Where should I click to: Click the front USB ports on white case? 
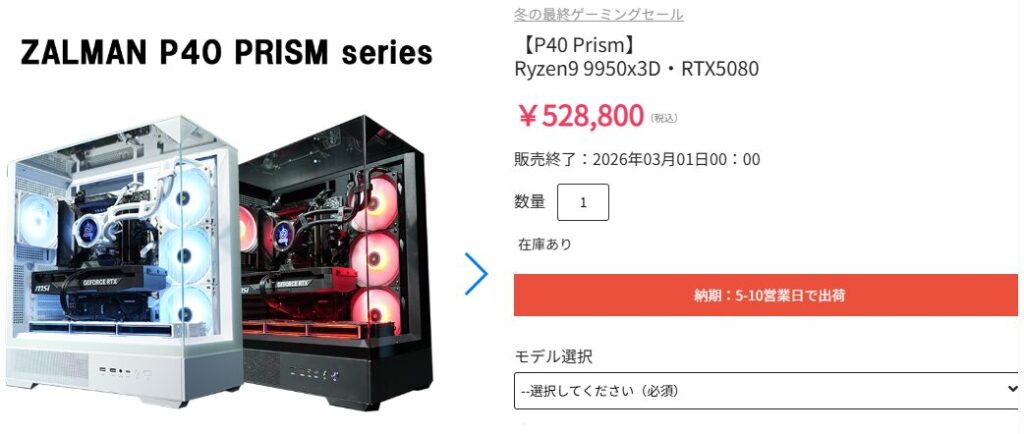point(110,371)
